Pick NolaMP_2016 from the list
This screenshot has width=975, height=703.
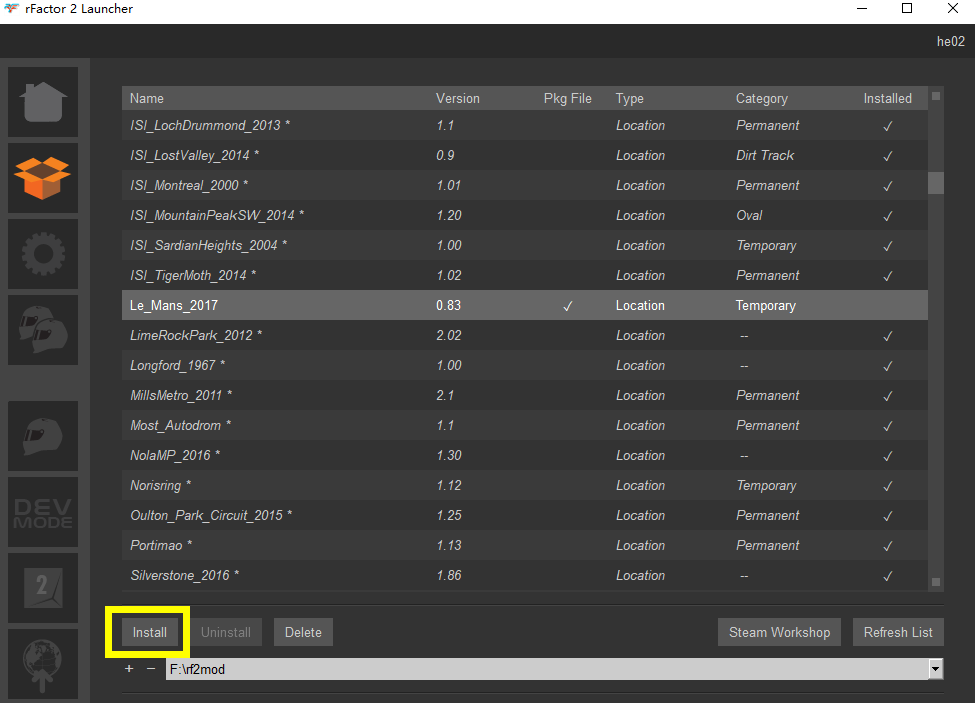pyautogui.click(x=525, y=455)
